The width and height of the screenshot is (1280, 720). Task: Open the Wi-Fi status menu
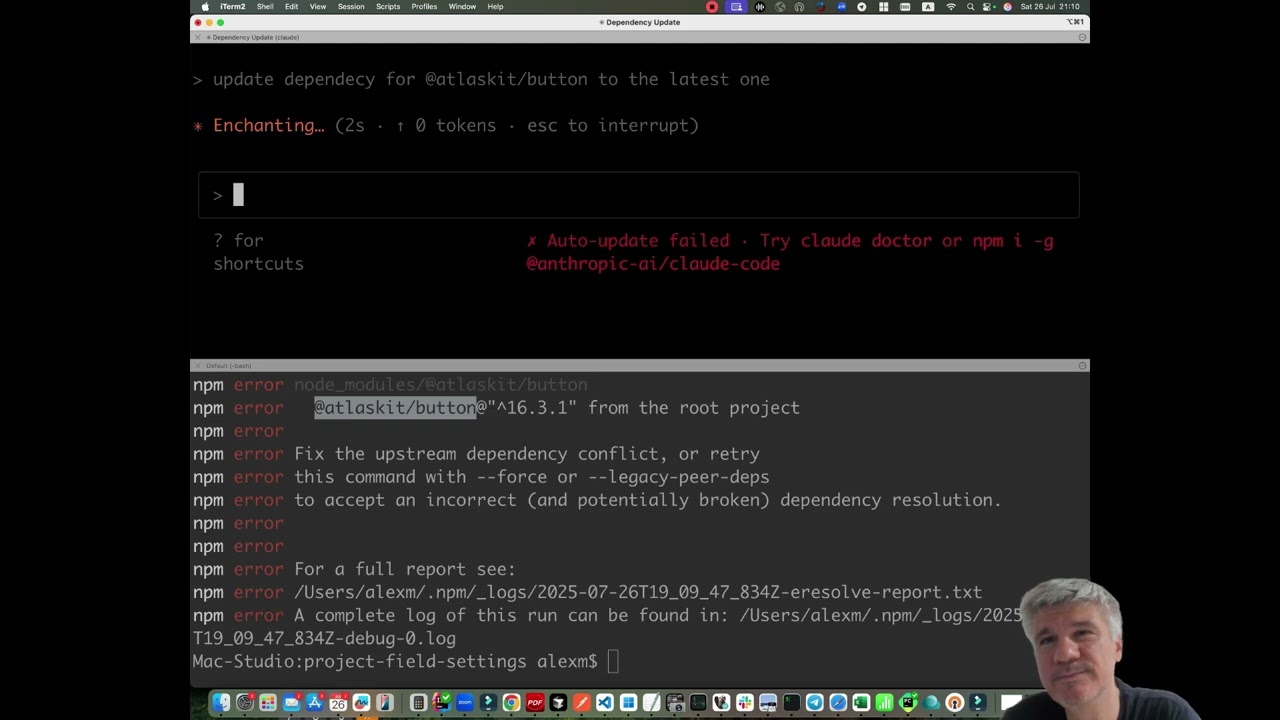[x=951, y=7]
